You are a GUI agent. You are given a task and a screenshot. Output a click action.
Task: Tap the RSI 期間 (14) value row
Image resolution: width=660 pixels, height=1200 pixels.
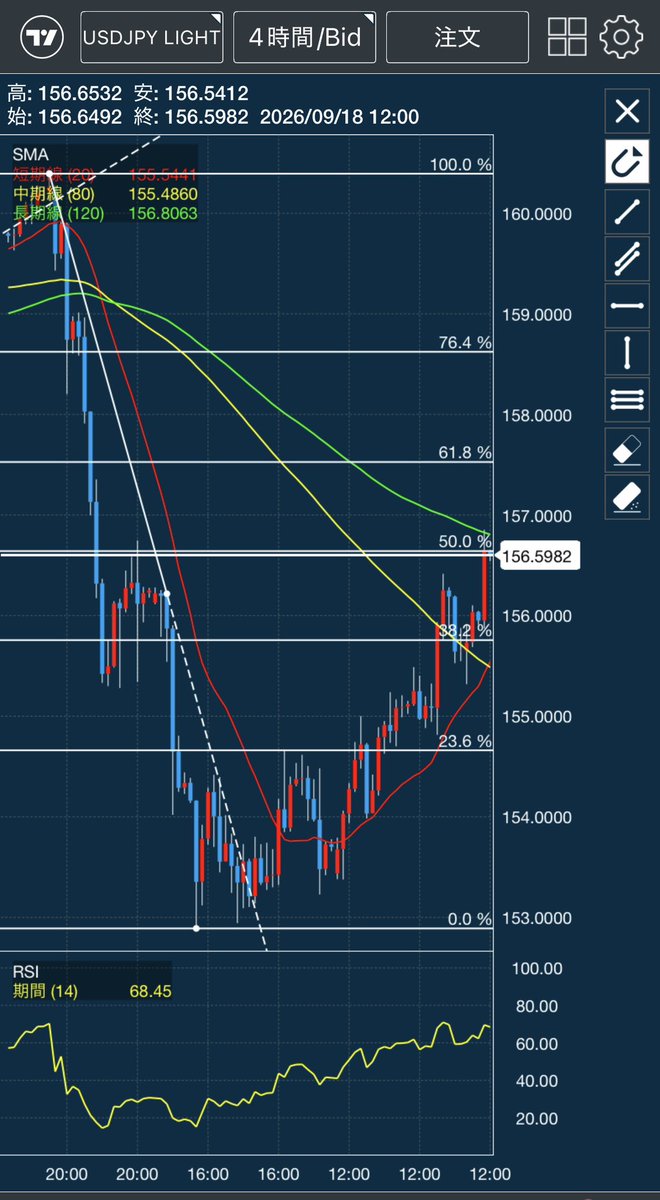(90, 991)
